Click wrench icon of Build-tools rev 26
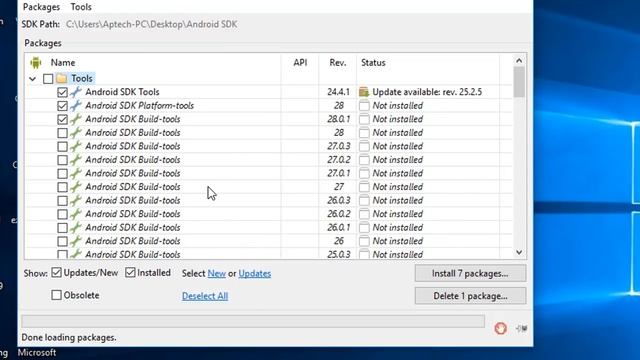This screenshot has width=640, height=360. click(76, 241)
